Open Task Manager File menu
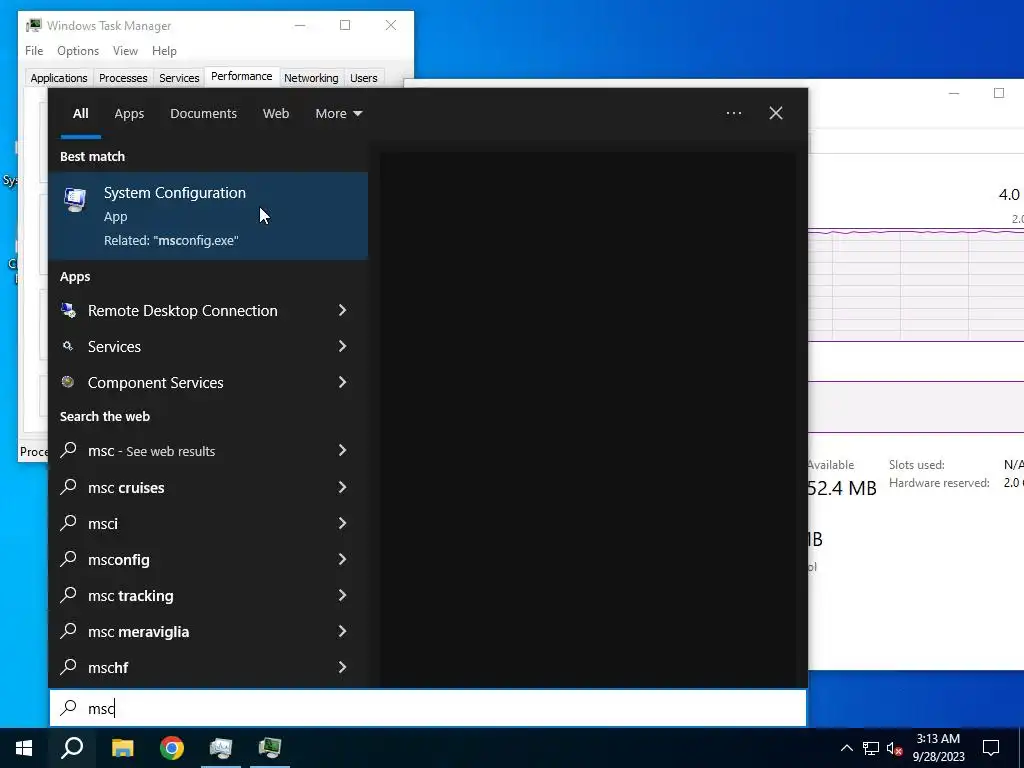Screen dimensions: 1024x768 pos(34,50)
